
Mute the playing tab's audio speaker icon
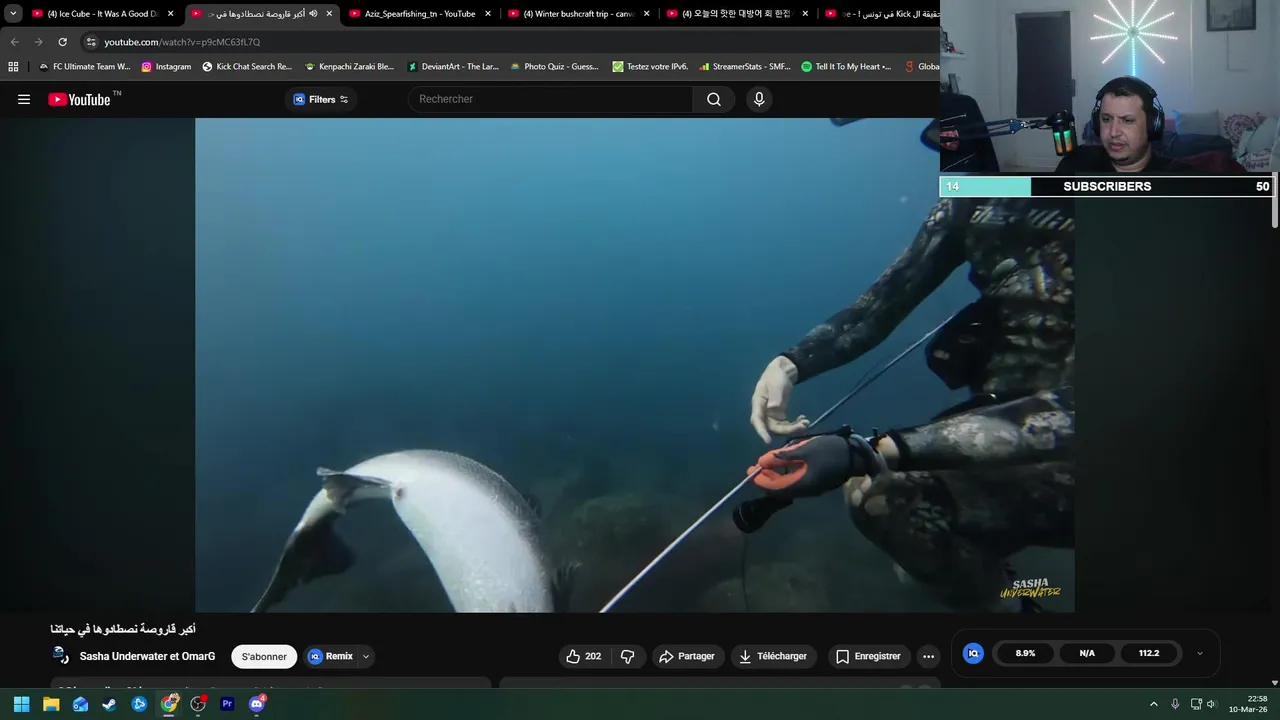tap(313, 14)
